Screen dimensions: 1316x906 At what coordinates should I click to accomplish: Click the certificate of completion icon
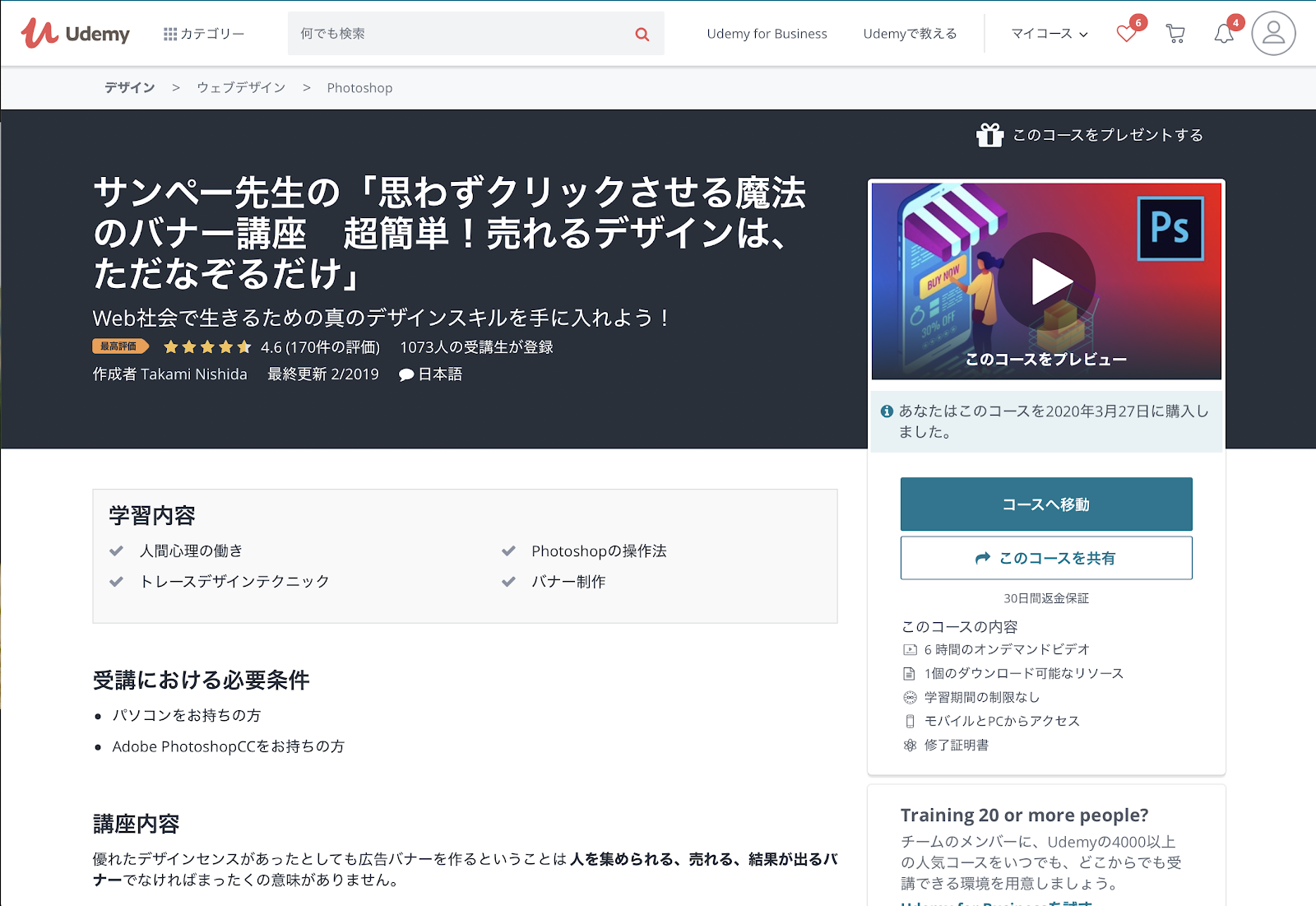910,746
